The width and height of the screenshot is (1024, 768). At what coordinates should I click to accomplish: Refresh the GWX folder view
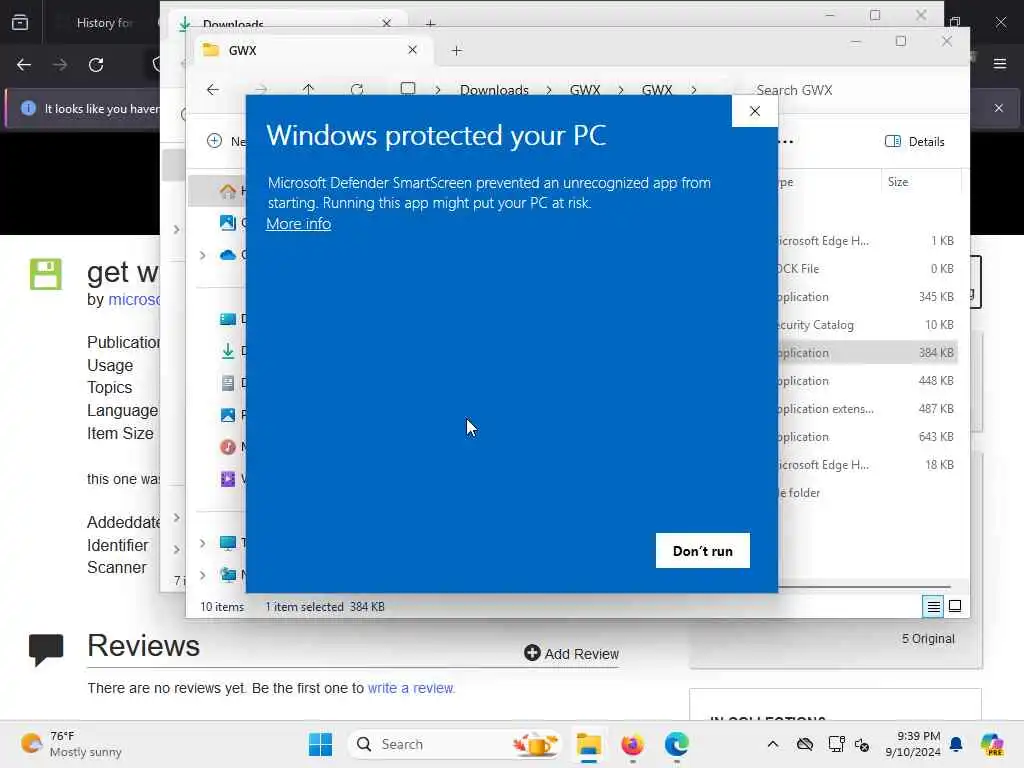pyautogui.click(x=357, y=89)
